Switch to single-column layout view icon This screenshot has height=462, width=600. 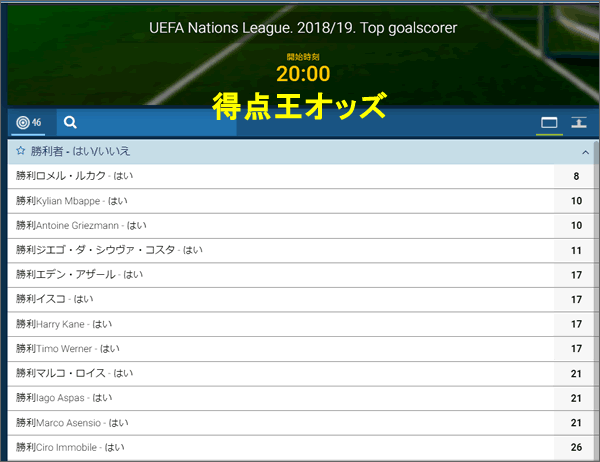(x=549, y=123)
